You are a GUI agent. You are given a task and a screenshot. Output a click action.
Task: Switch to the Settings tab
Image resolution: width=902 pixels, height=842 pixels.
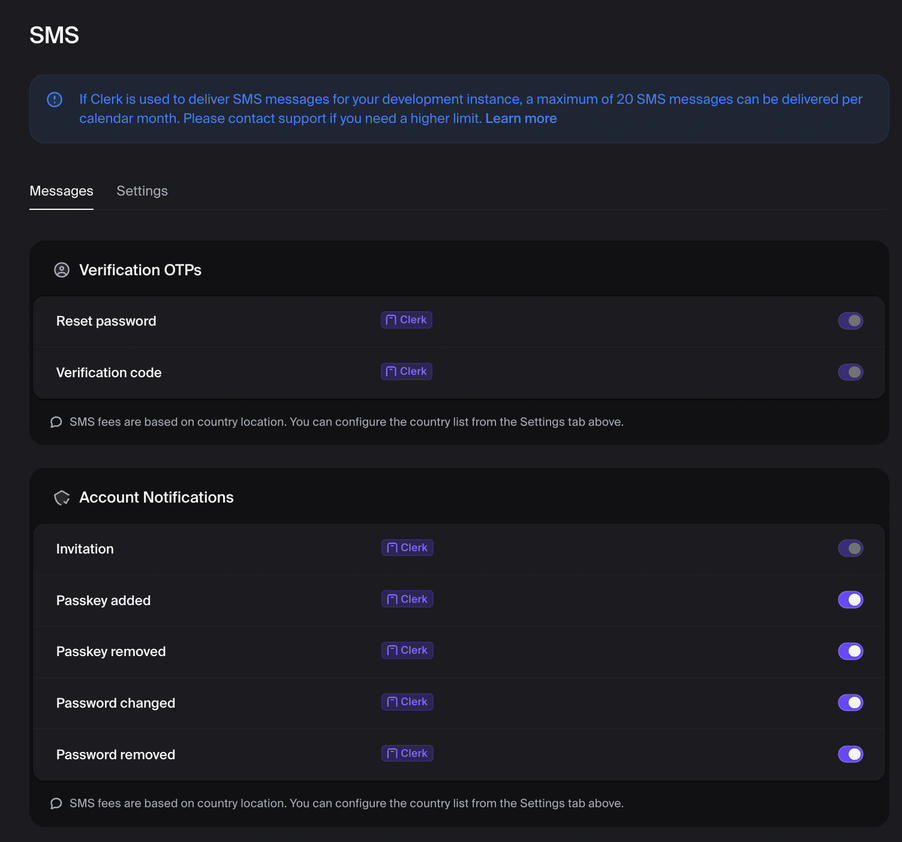coord(141,190)
